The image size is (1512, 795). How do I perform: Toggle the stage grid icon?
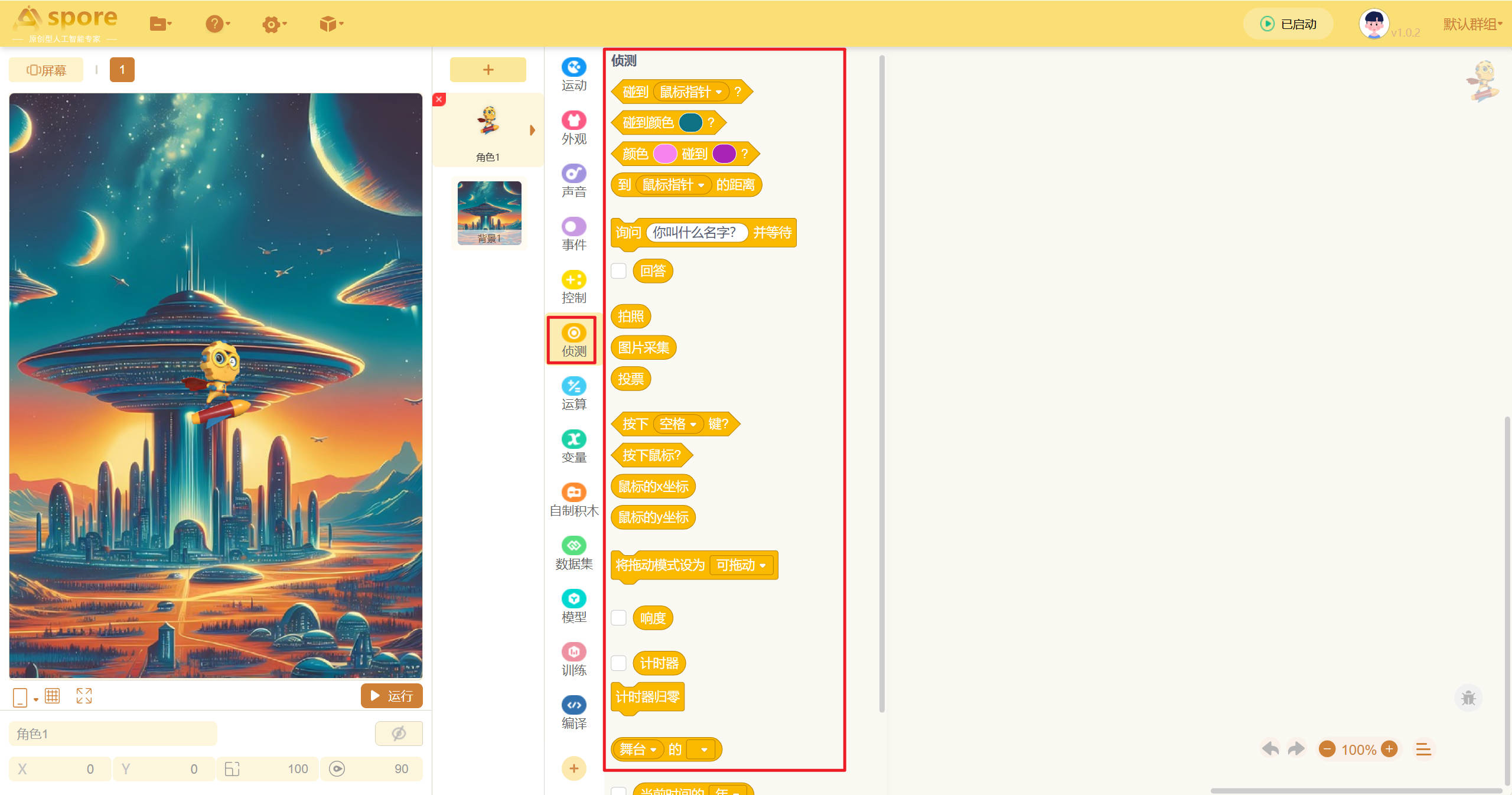(x=52, y=696)
